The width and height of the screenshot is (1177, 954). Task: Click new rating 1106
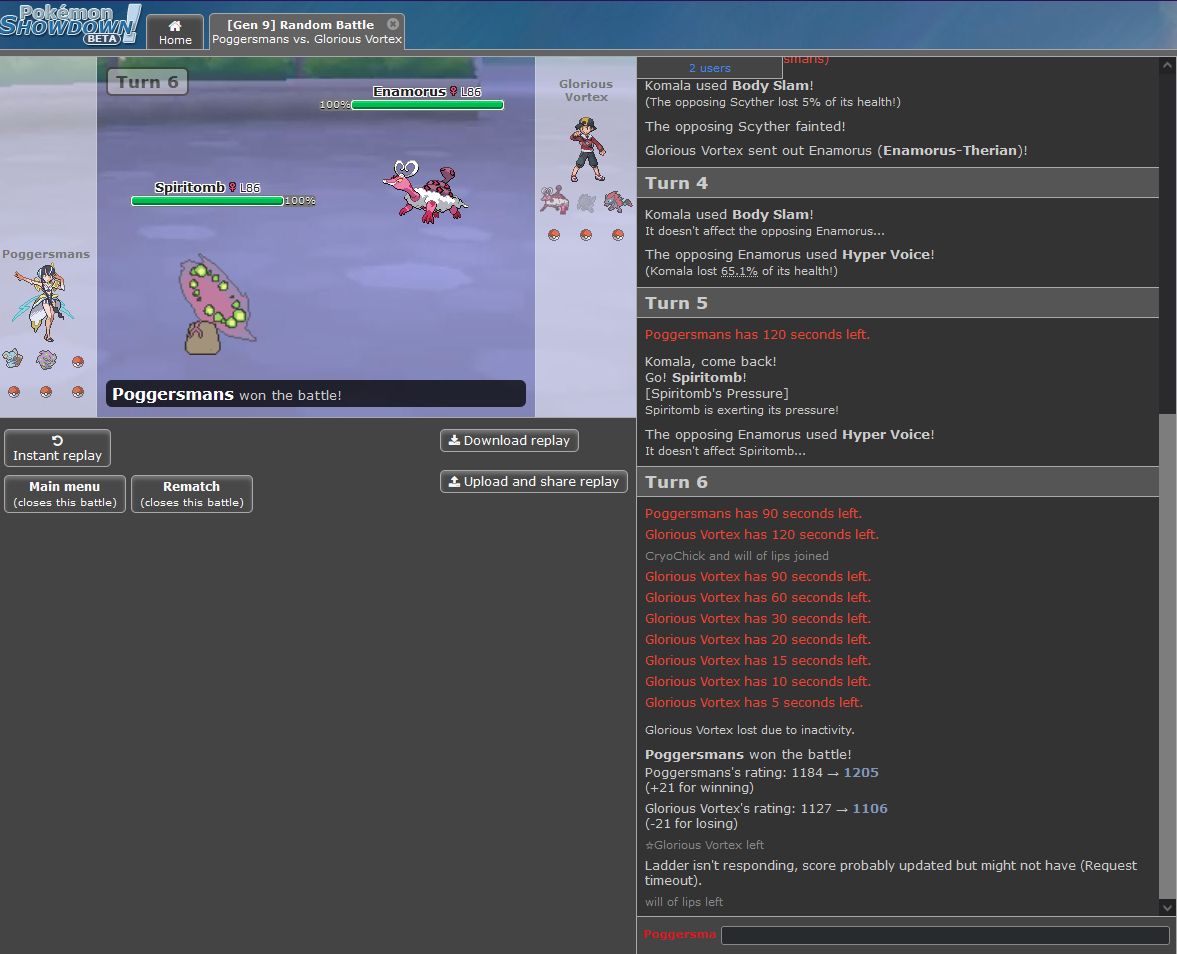pyautogui.click(x=870, y=808)
